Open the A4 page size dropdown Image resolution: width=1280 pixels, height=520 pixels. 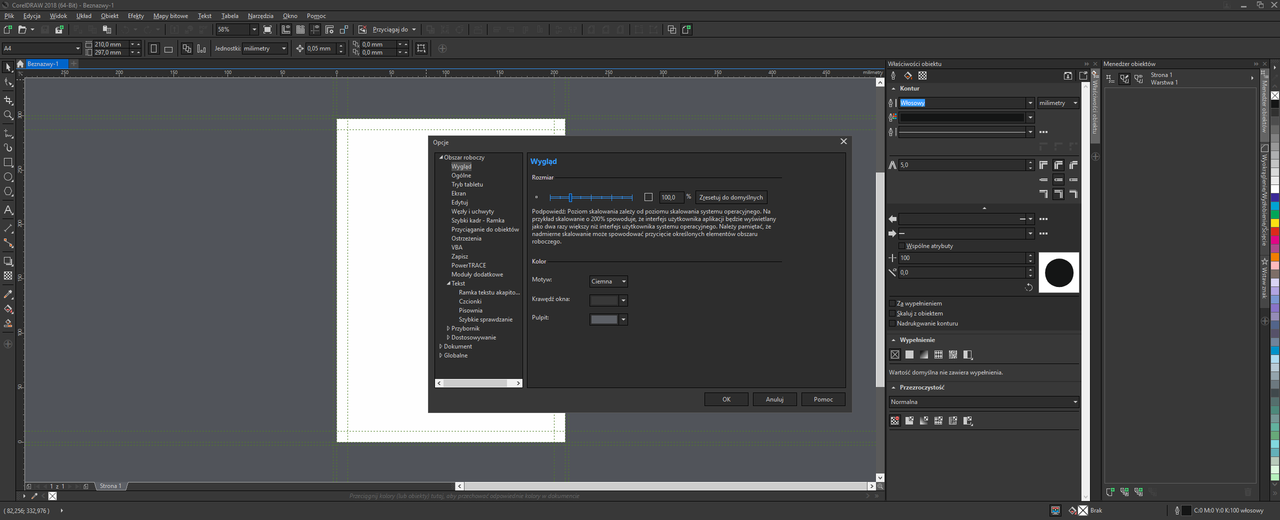pos(78,48)
